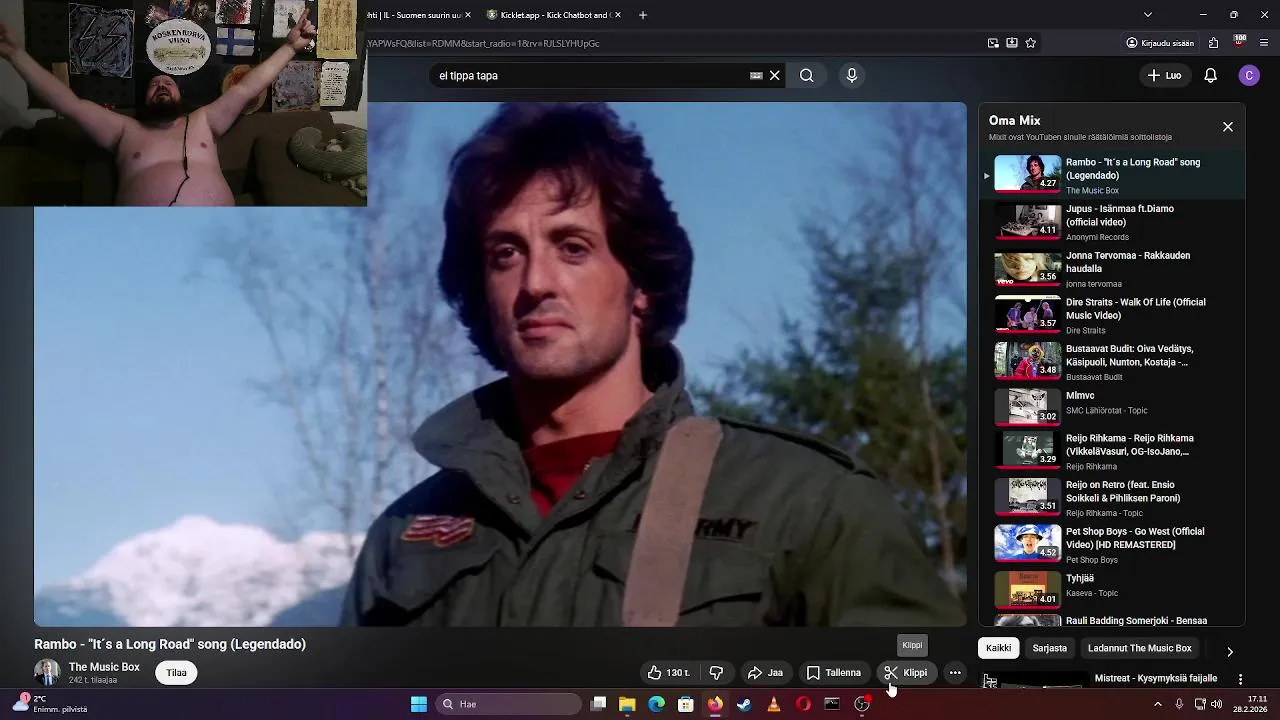The width and height of the screenshot is (1280, 720).
Task: Click the Kirjaudu sisään sign-in button
Action: [1159, 43]
